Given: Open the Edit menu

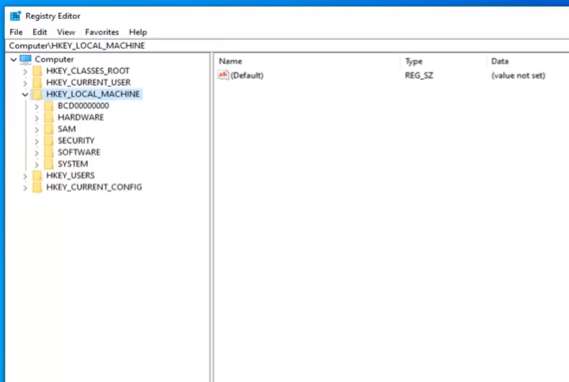Looking at the screenshot, I should pos(40,32).
